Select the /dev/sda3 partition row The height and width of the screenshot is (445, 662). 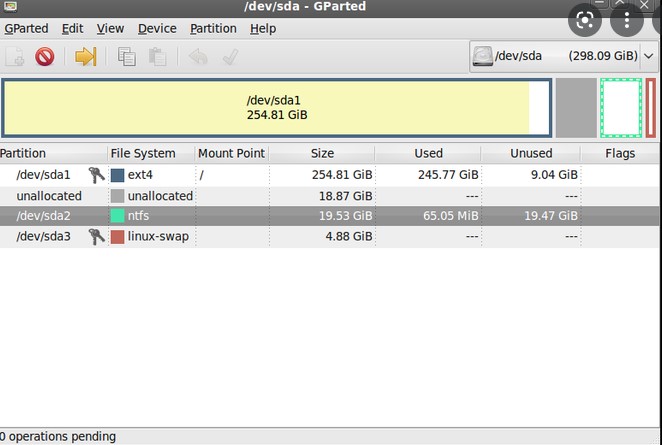[x=329, y=236]
